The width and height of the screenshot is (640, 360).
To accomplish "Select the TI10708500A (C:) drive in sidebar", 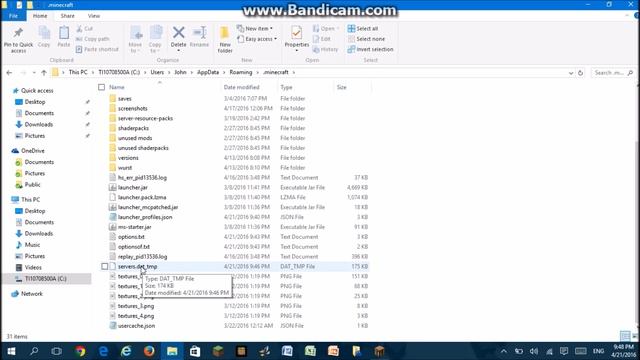I will pos(45,279).
